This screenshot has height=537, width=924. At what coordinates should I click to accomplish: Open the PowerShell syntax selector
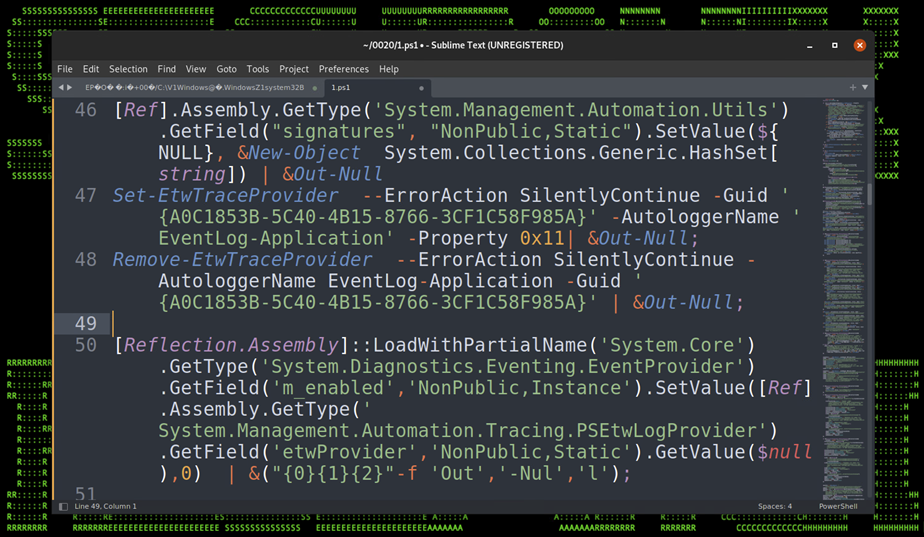click(838, 506)
